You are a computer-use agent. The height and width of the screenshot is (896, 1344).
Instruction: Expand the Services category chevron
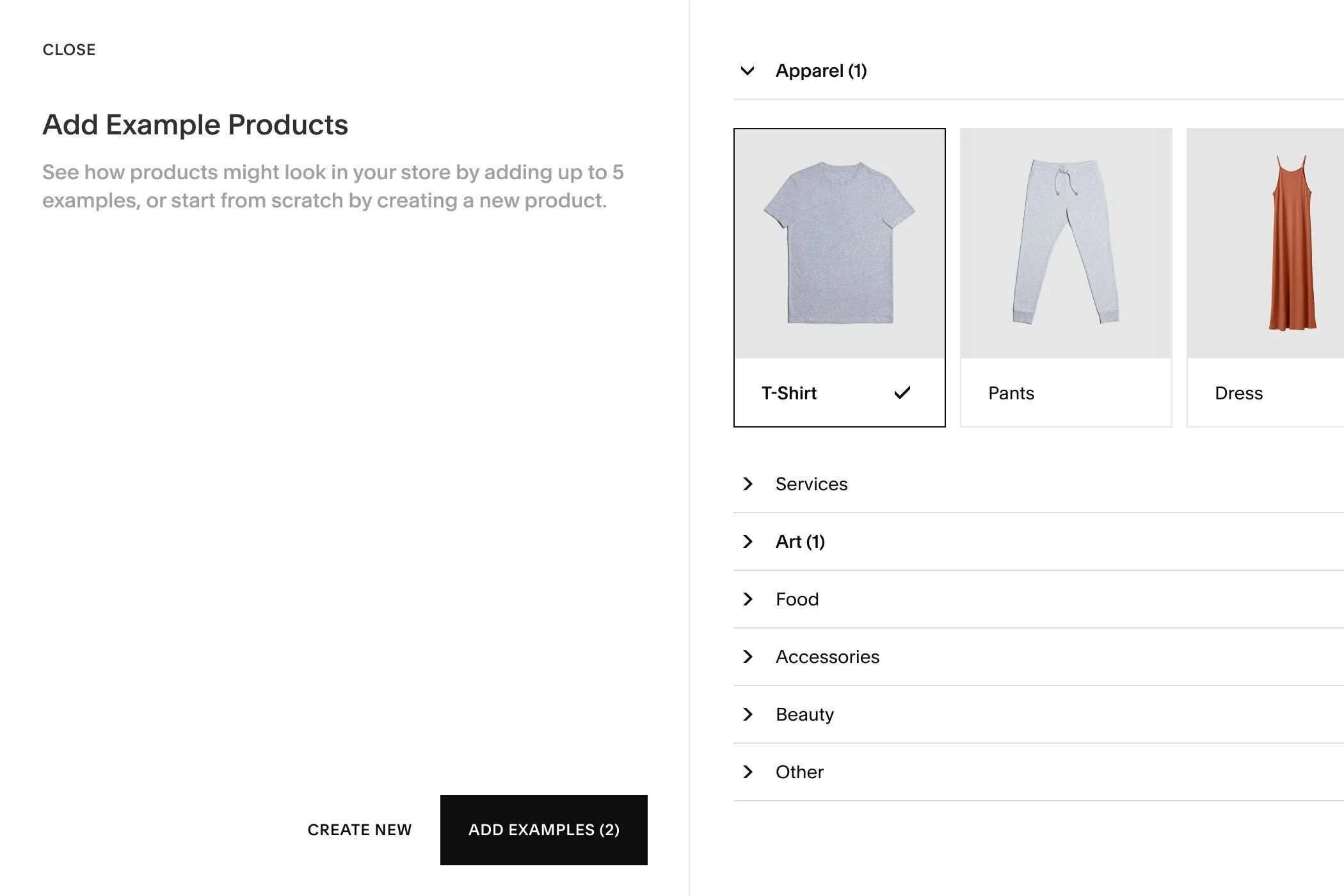click(x=748, y=484)
